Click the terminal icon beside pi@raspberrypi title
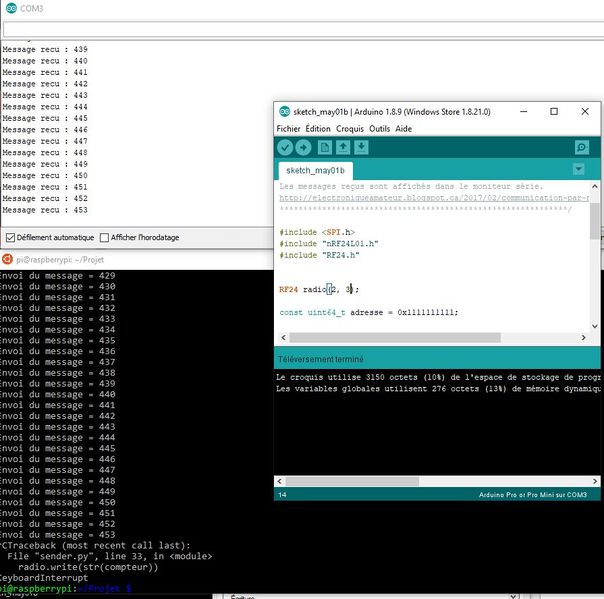 pyautogui.click(x=7, y=259)
